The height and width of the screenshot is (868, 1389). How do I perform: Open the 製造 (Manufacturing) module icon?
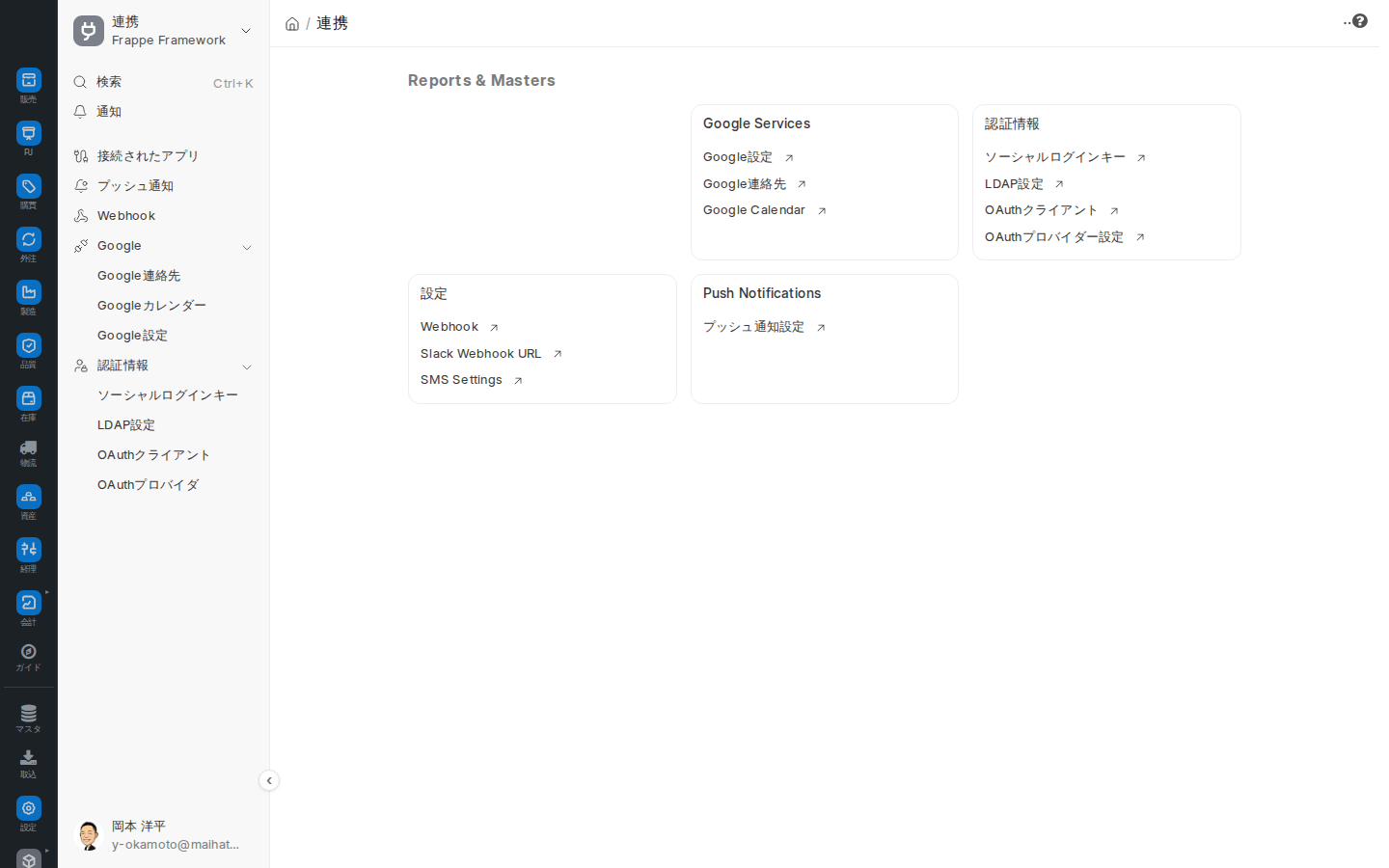(x=28, y=292)
